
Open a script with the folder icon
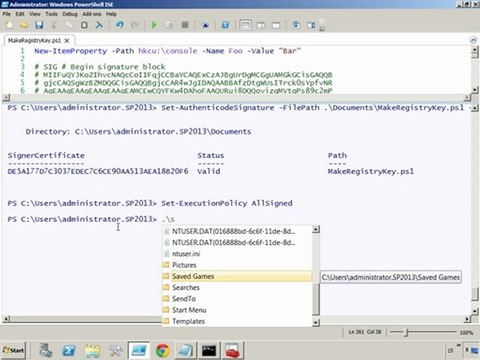pyautogui.click(x=24, y=25)
